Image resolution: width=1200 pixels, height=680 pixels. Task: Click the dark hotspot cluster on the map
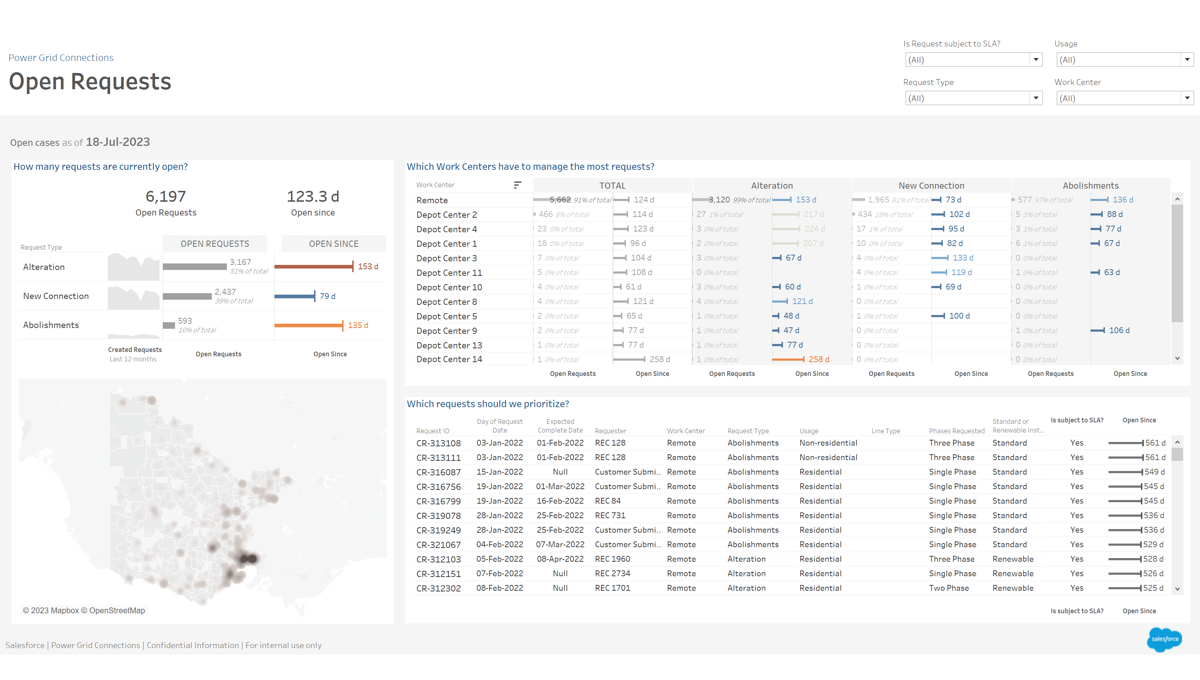(247, 559)
